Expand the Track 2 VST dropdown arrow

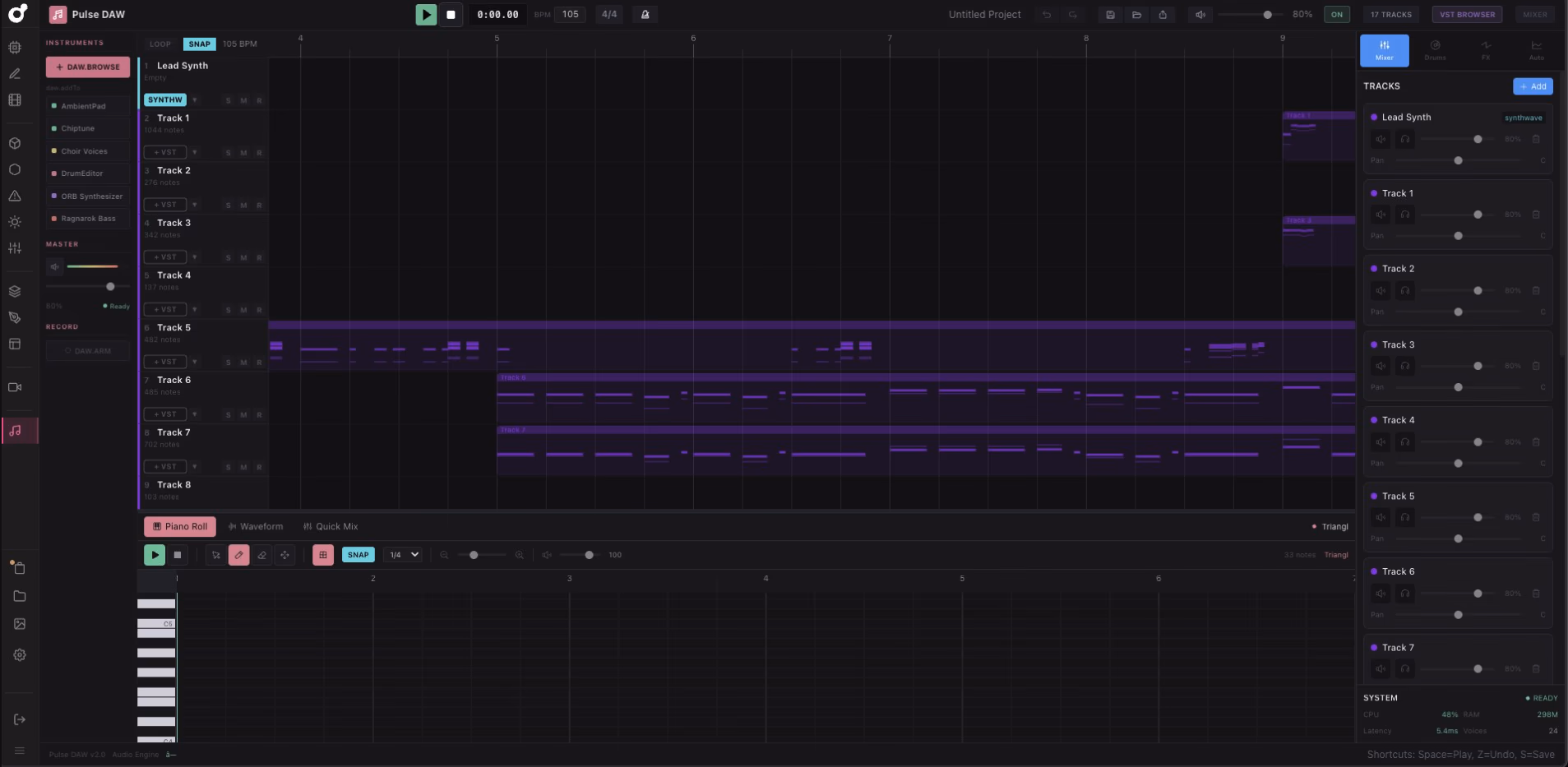click(x=195, y=205)
